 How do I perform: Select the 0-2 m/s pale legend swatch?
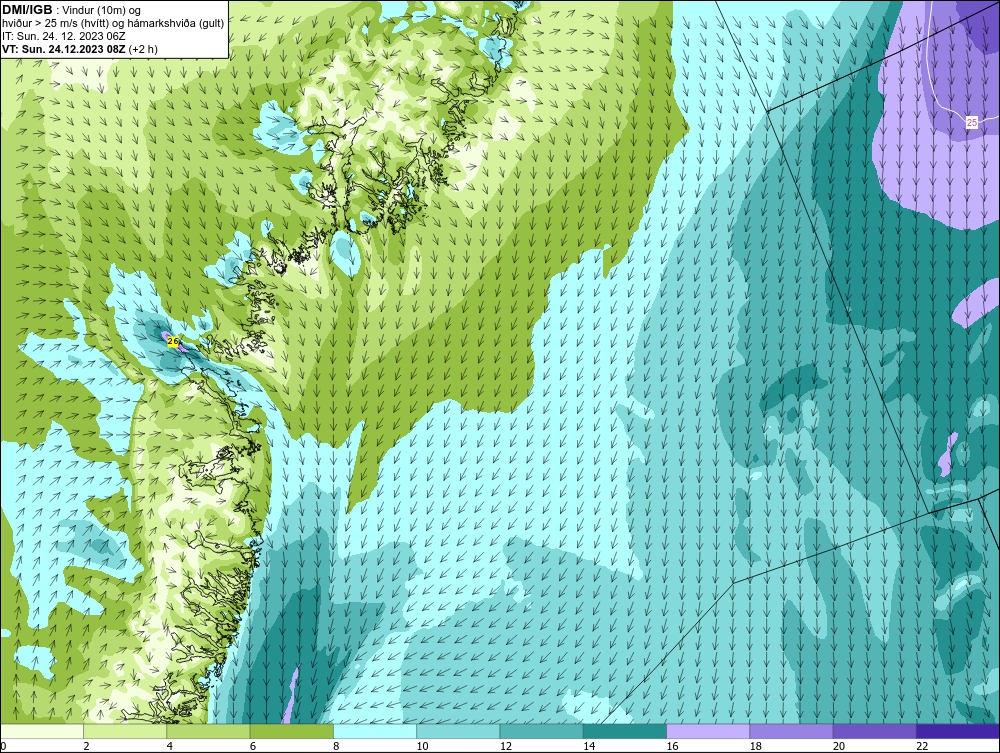42,731
